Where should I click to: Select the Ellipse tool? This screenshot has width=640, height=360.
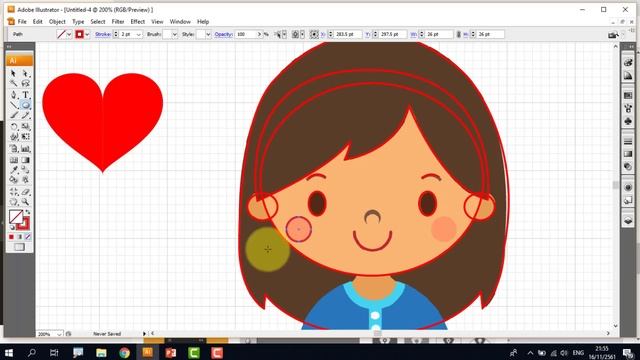tap(25, 105)
